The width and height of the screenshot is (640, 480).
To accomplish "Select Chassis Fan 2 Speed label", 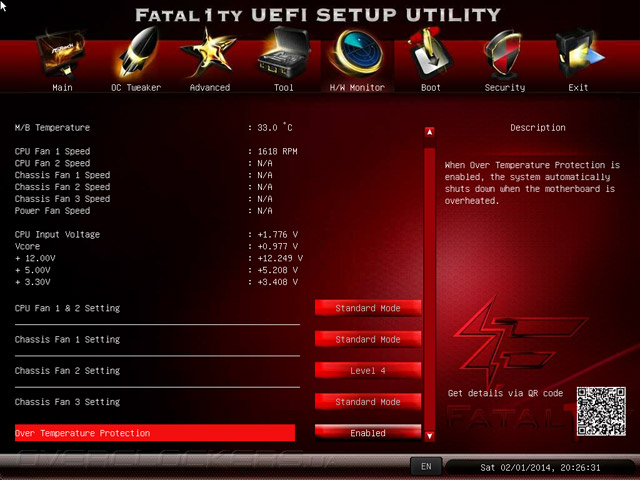I will (x=62, y=187).
